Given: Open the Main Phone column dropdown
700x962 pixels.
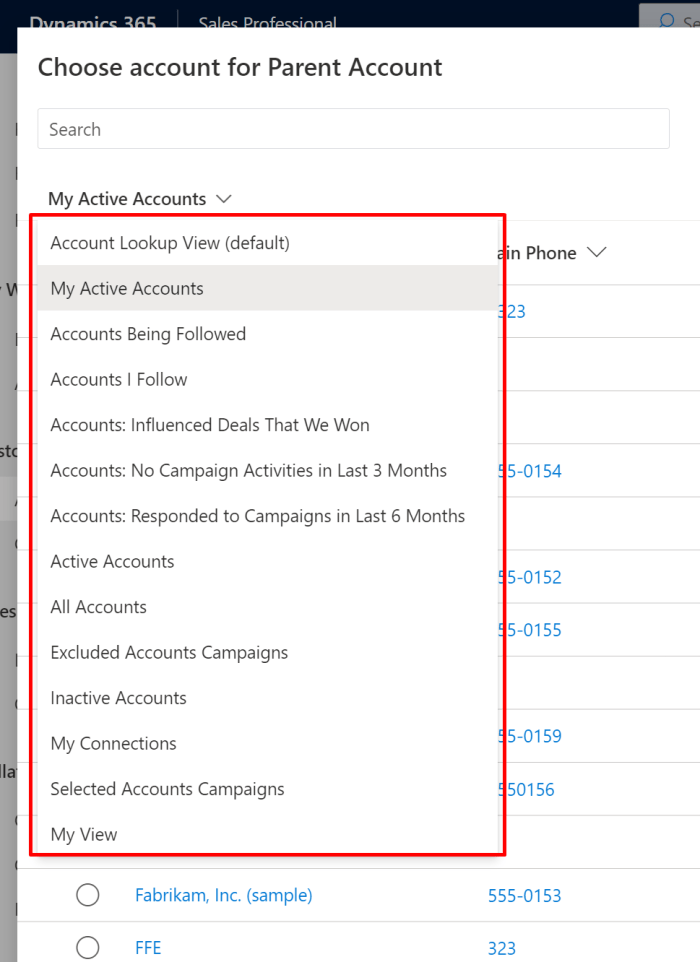Looking at the screenshot, I should (597, 252).
